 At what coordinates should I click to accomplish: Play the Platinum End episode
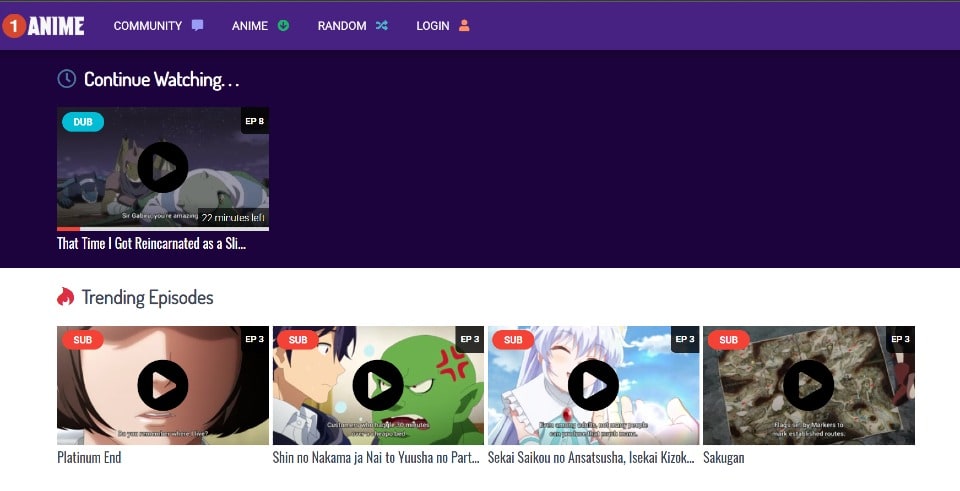click(x=163, y=385)
